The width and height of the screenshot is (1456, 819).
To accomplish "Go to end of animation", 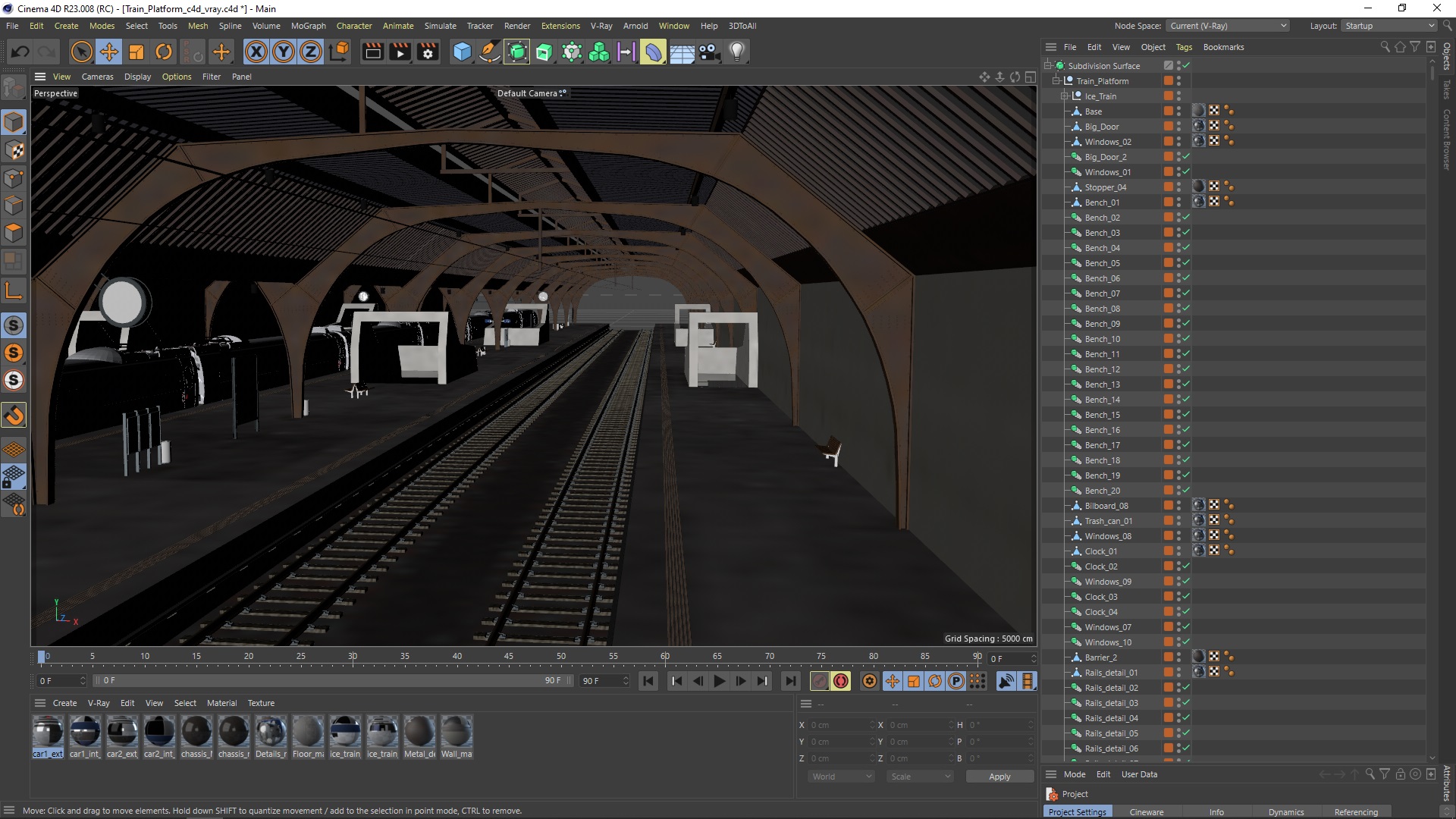I will [790, 681].
